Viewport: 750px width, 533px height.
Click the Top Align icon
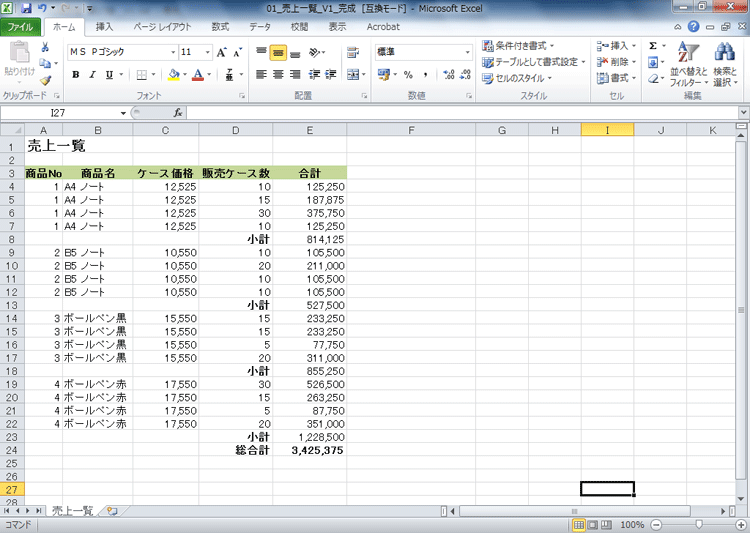[x=261, y=52]
